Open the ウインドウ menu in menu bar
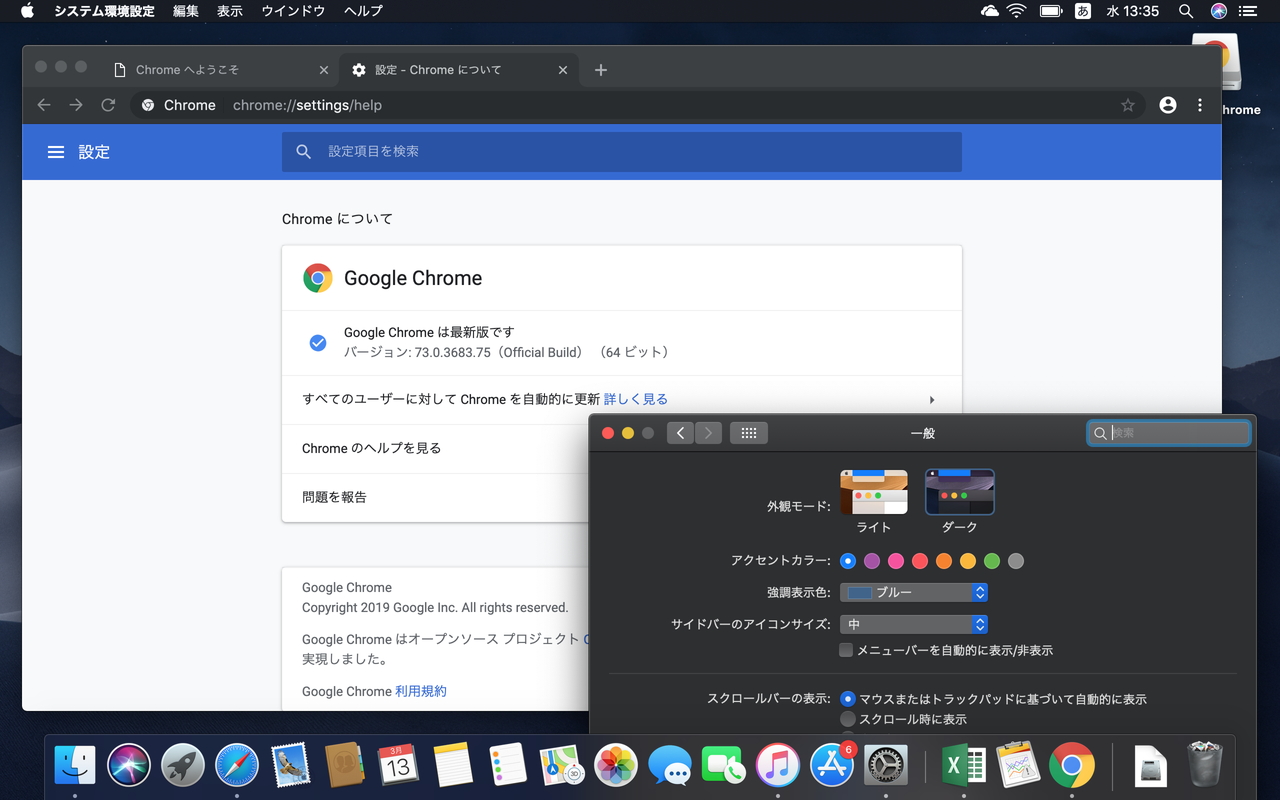The height and width of the screenshot is (800, 1280). pos(292,11)
